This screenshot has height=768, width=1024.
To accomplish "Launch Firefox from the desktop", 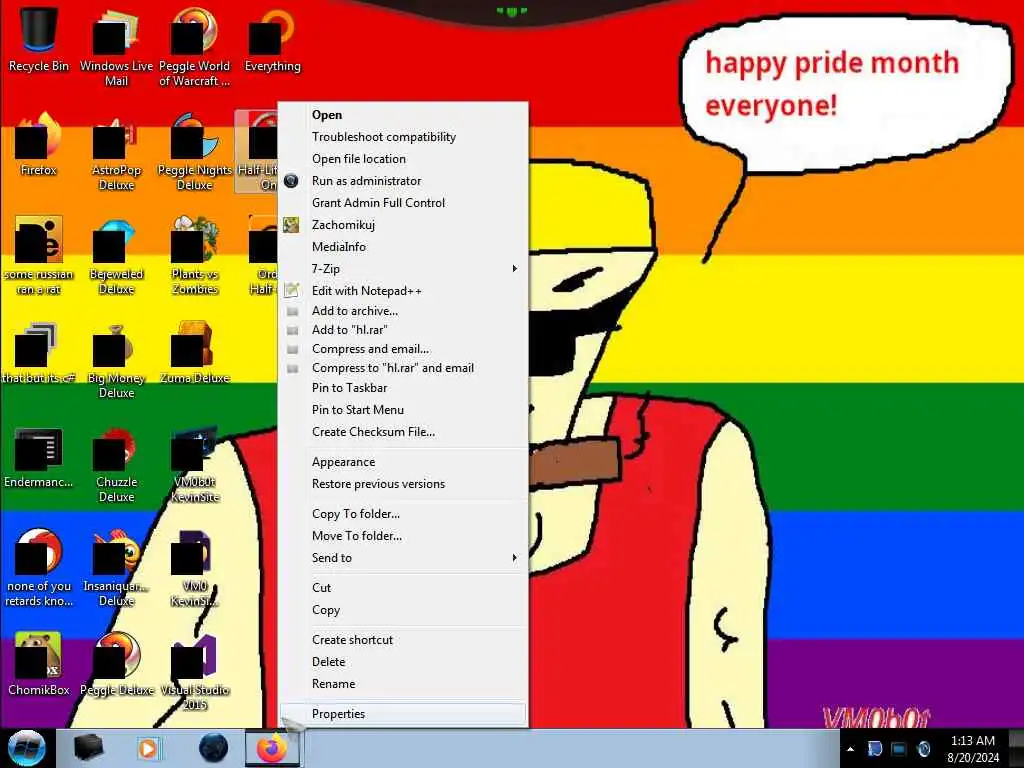I will pos(38,144).
